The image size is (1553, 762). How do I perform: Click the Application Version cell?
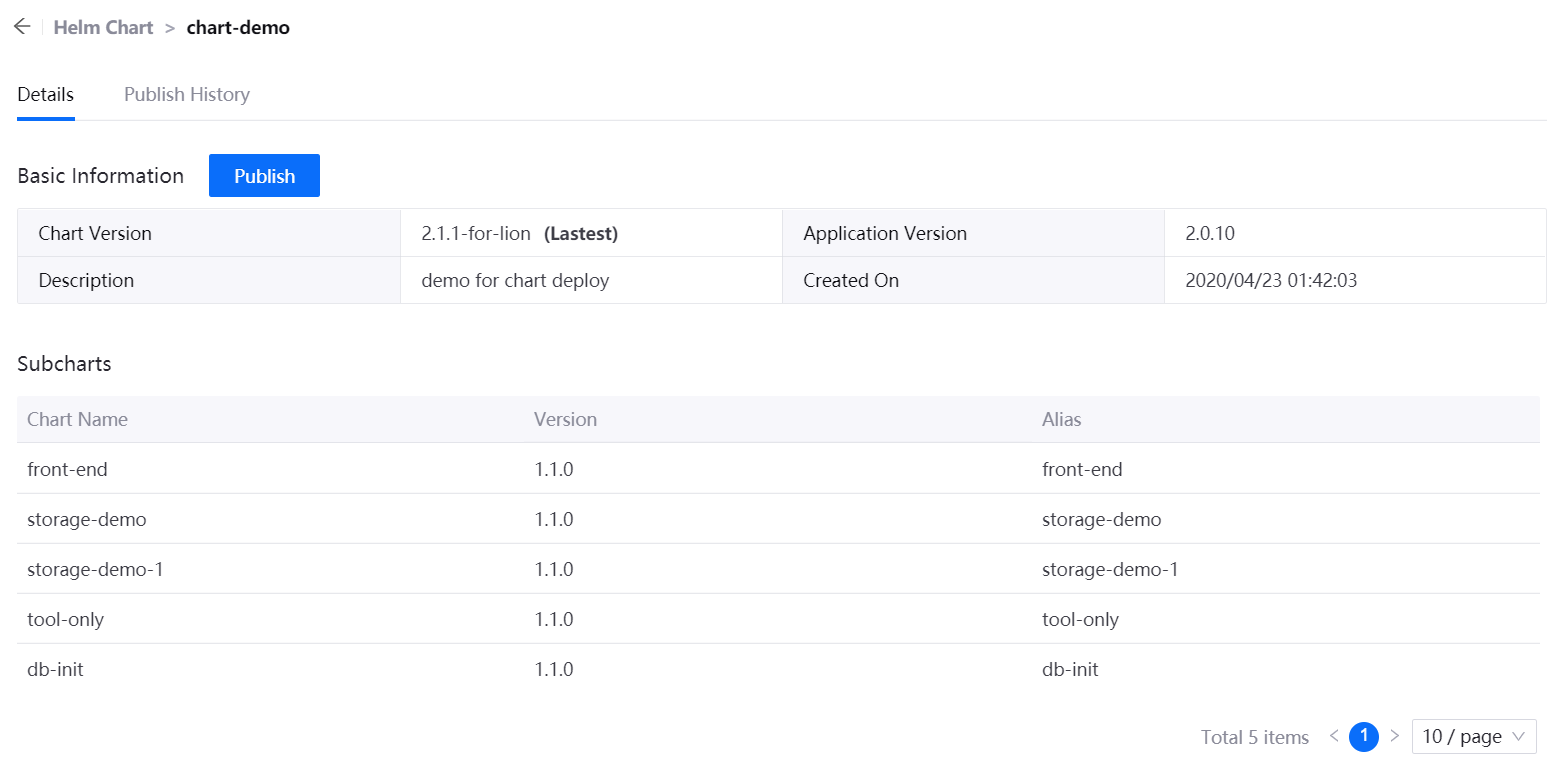click(x=884, y=232)
